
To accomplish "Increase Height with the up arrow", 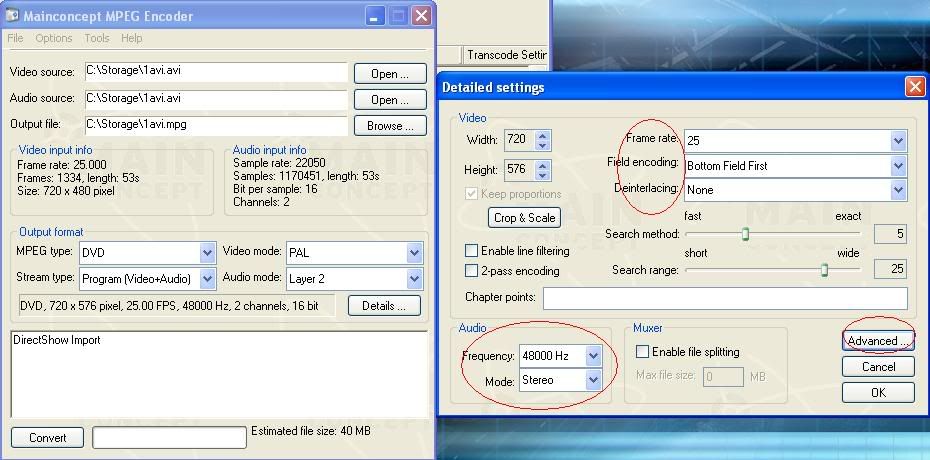I will [x=543, y=165].
